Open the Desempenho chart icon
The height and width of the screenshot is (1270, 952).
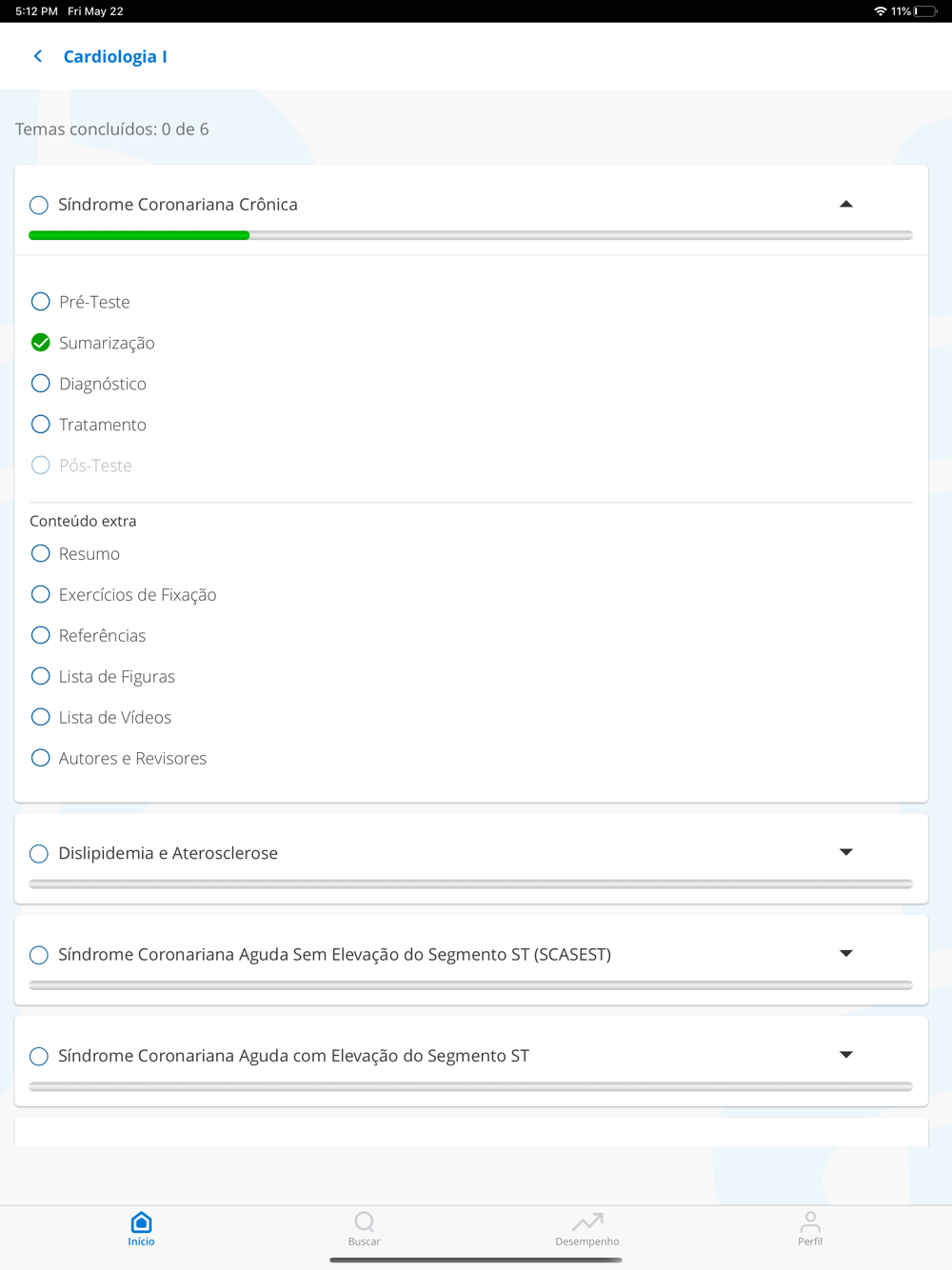pos(586,1221)
